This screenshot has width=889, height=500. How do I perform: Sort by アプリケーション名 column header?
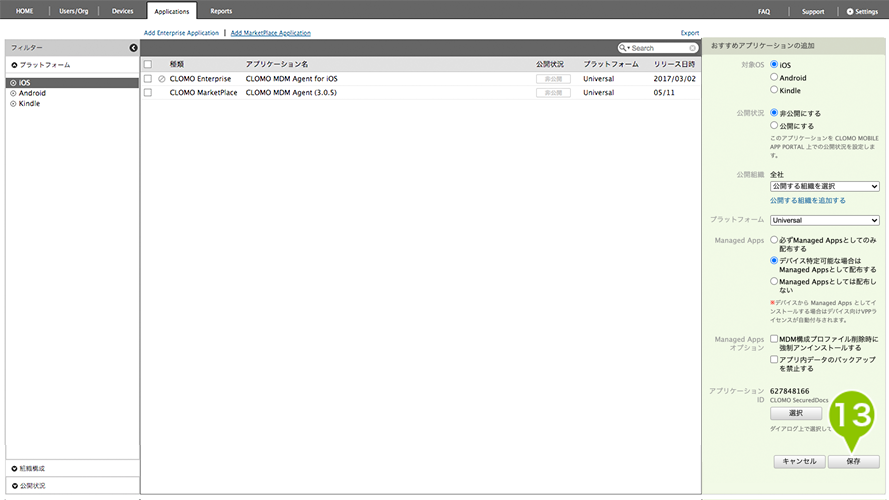277,65
